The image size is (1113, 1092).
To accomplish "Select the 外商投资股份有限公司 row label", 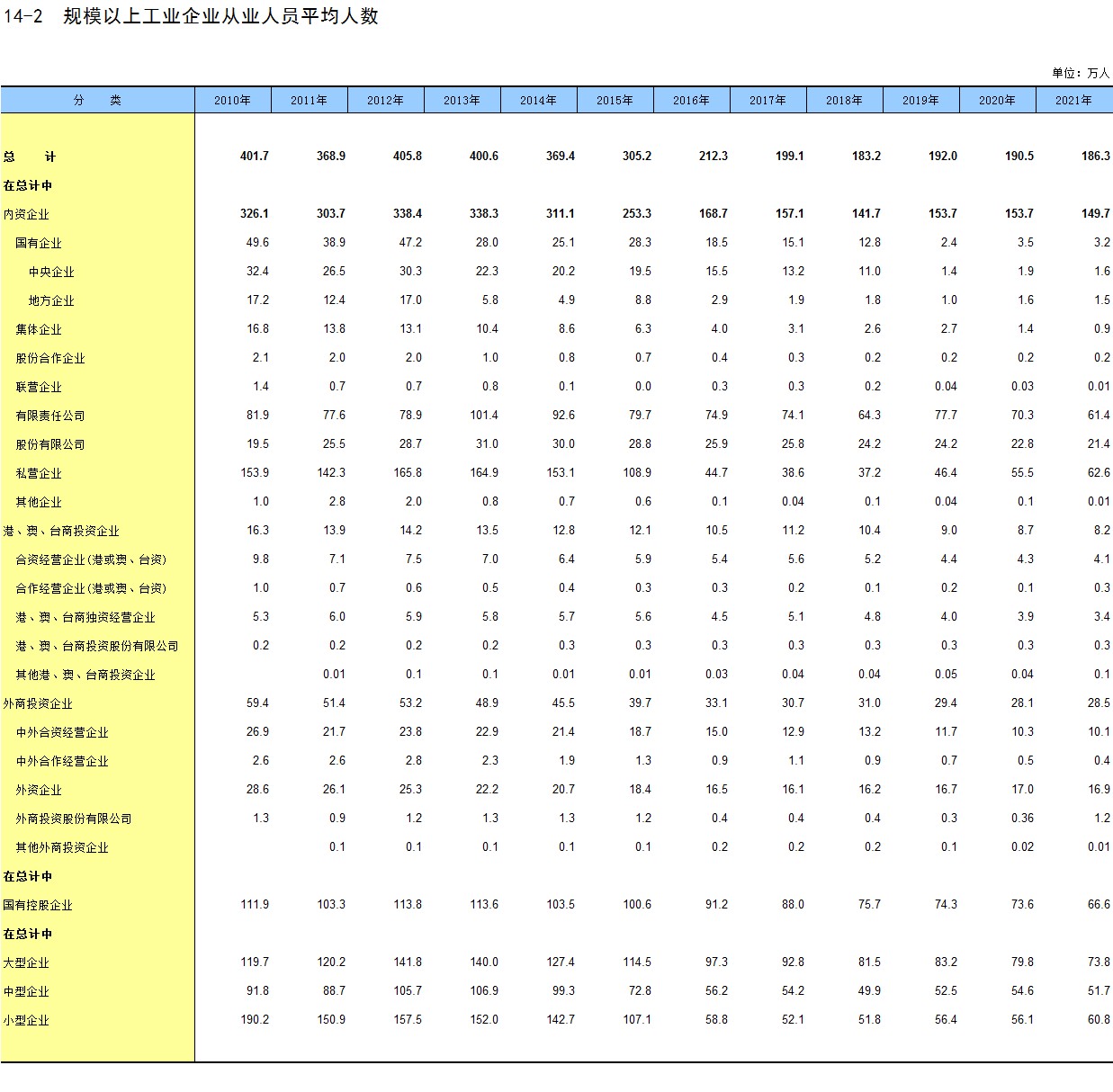I will coord(74,819).
